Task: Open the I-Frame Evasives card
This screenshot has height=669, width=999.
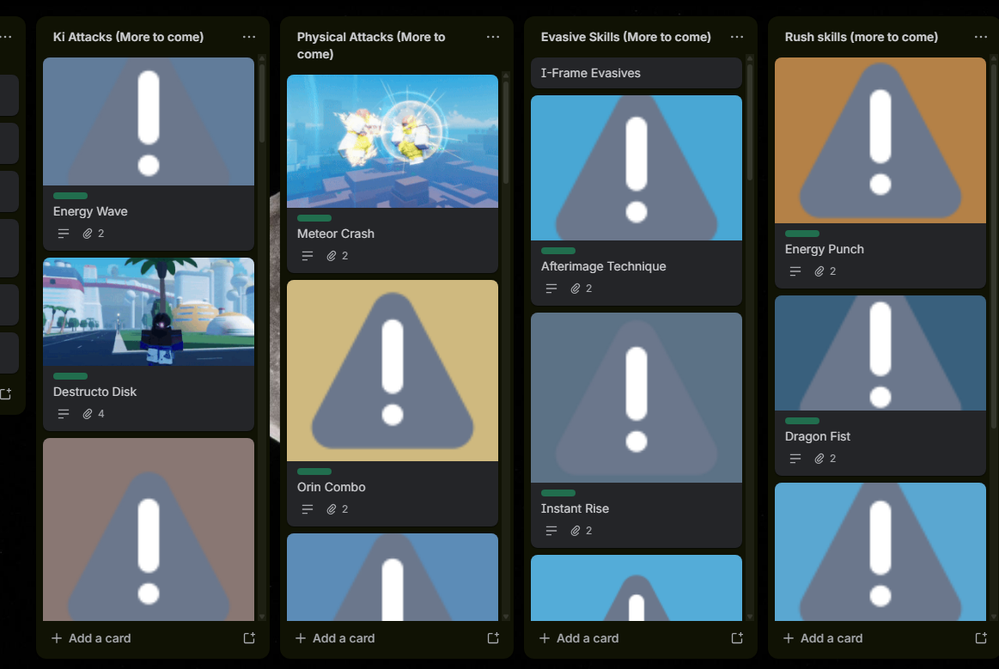Action: [636, 73]
